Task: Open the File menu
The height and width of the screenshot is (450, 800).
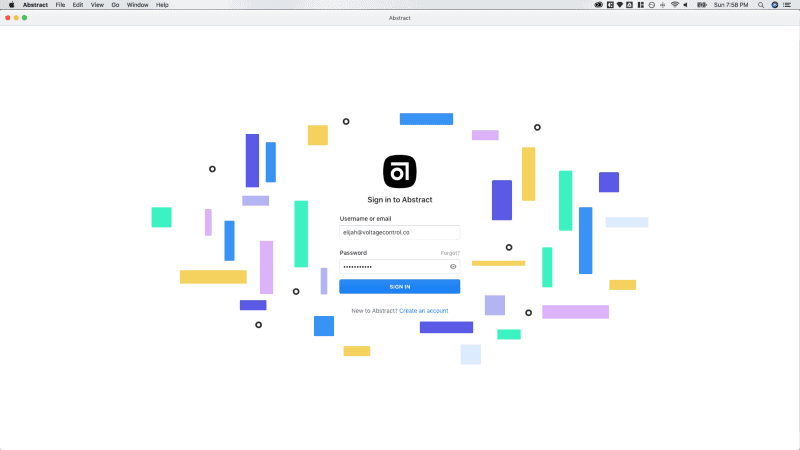Action: pos(60,5)
